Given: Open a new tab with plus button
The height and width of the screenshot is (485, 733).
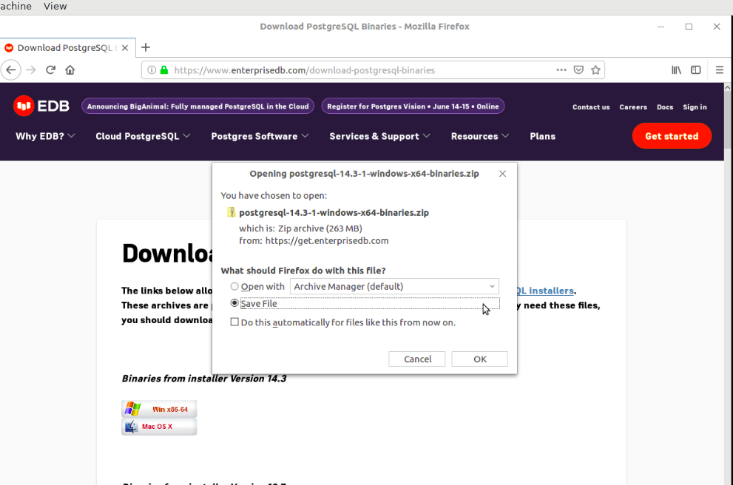Looking at the screenshot, I should [x=146, y=47].
